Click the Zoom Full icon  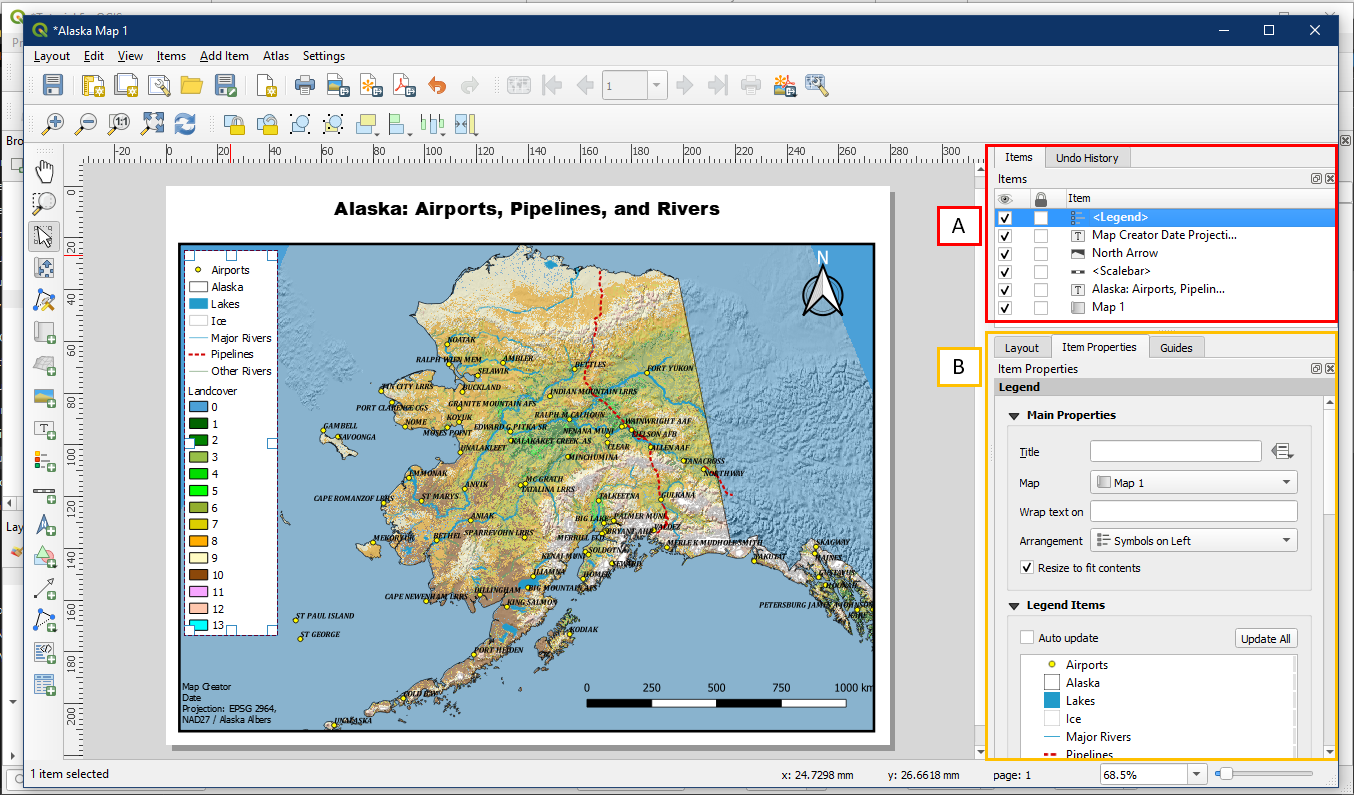point(152,124)
